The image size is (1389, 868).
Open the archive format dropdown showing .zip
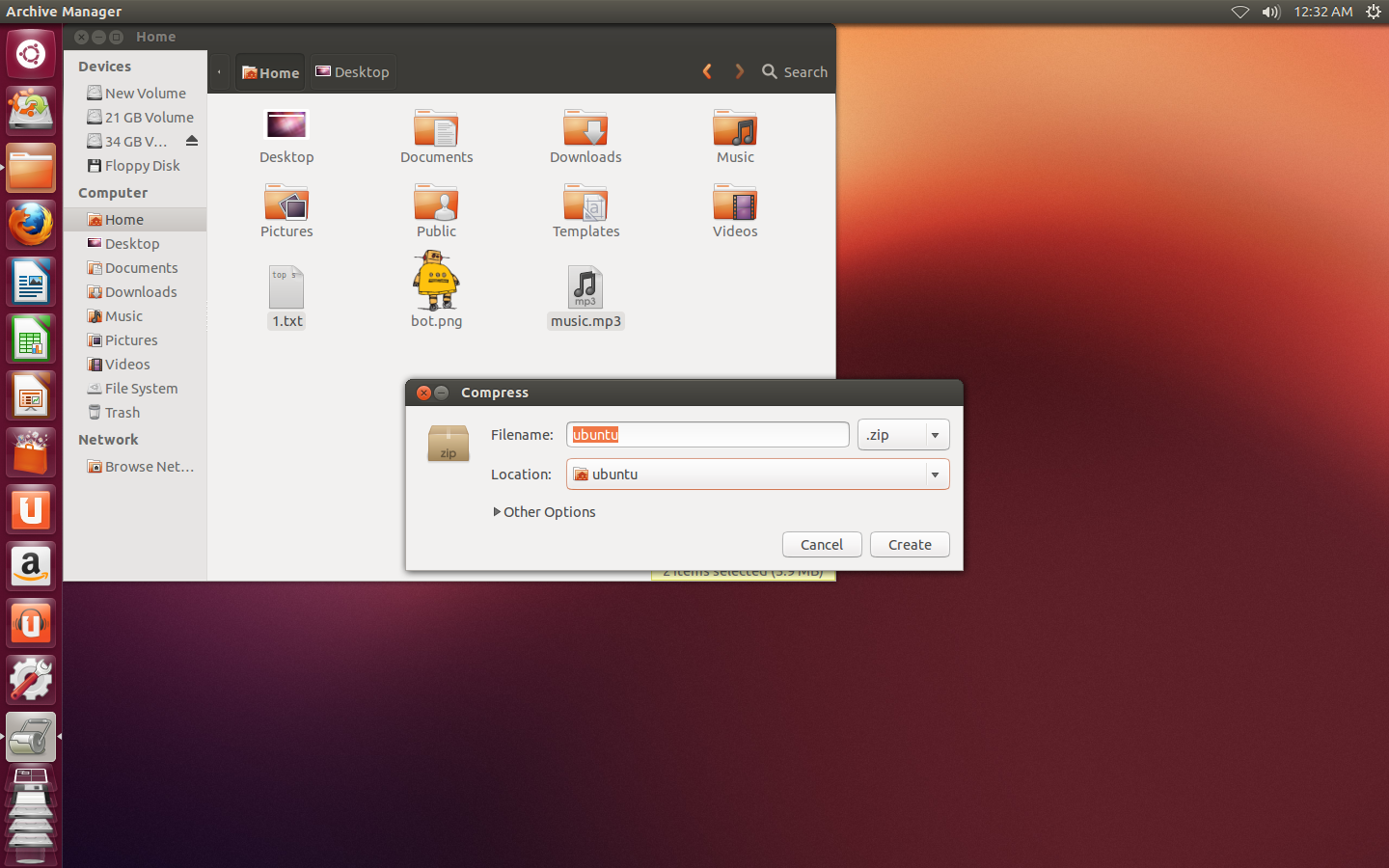[903, 434]
